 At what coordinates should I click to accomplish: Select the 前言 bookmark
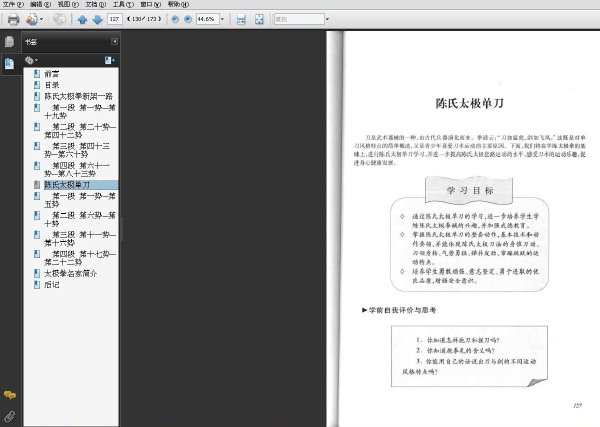[52, 74]
